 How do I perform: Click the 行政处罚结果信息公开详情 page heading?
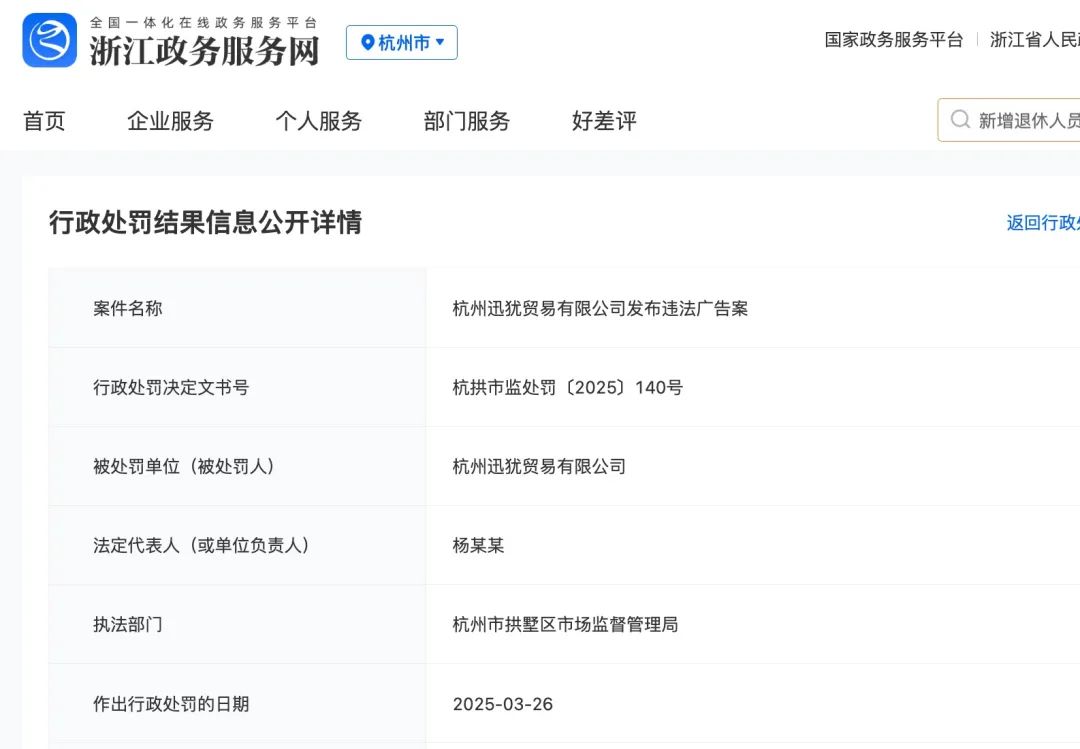205,223
